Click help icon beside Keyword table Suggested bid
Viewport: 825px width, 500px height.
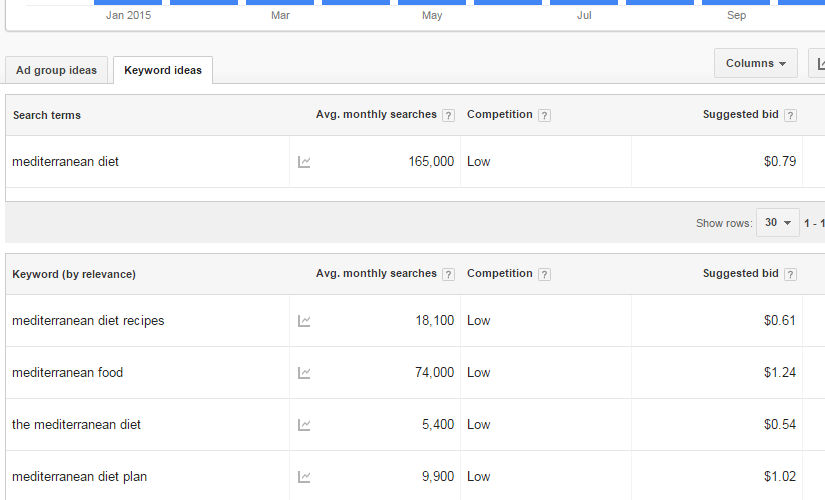point(790,274)
